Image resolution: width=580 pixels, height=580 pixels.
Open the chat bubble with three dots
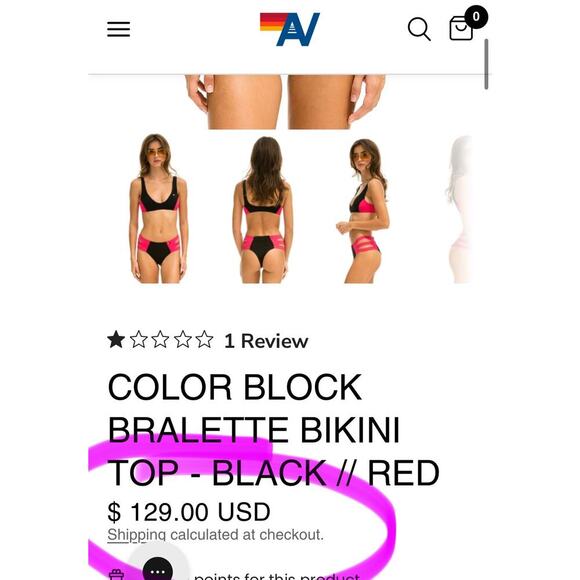[158, 569]
